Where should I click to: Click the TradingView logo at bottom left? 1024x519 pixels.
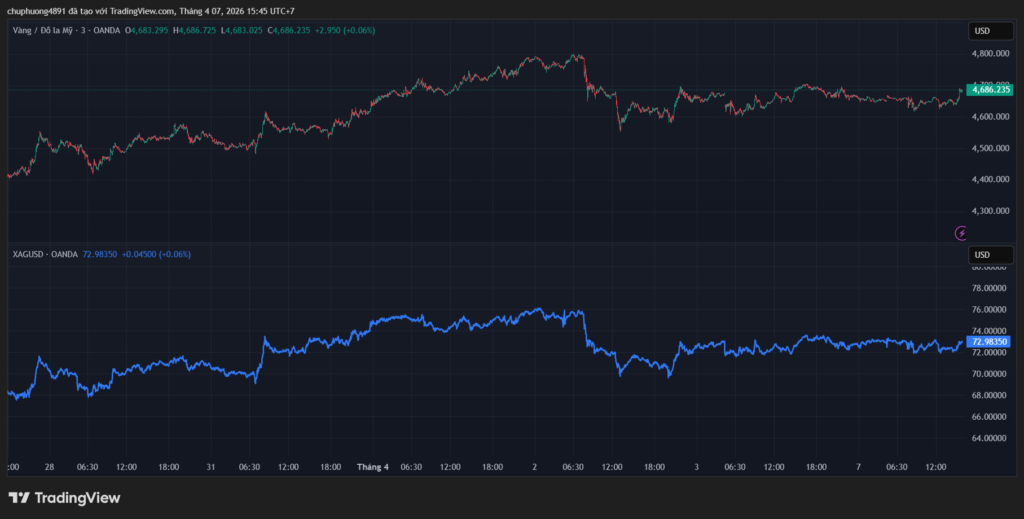(64, 497)
